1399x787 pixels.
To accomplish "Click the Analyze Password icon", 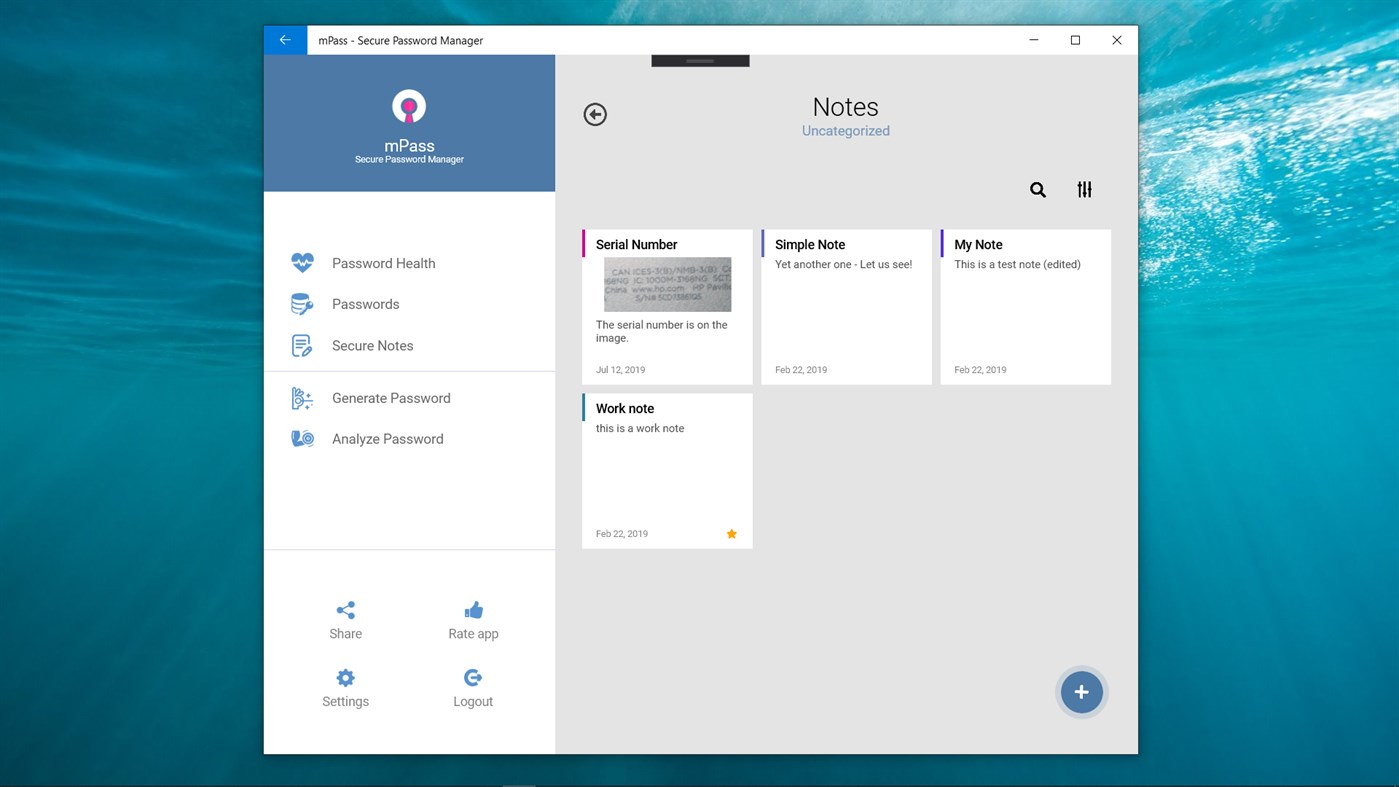I will tap(302, 439).
